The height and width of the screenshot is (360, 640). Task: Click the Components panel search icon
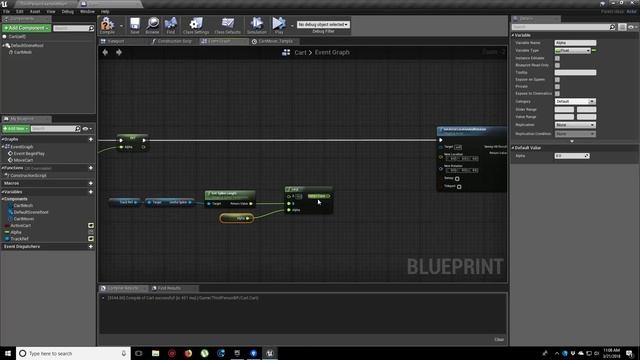[x=91, y=28]
